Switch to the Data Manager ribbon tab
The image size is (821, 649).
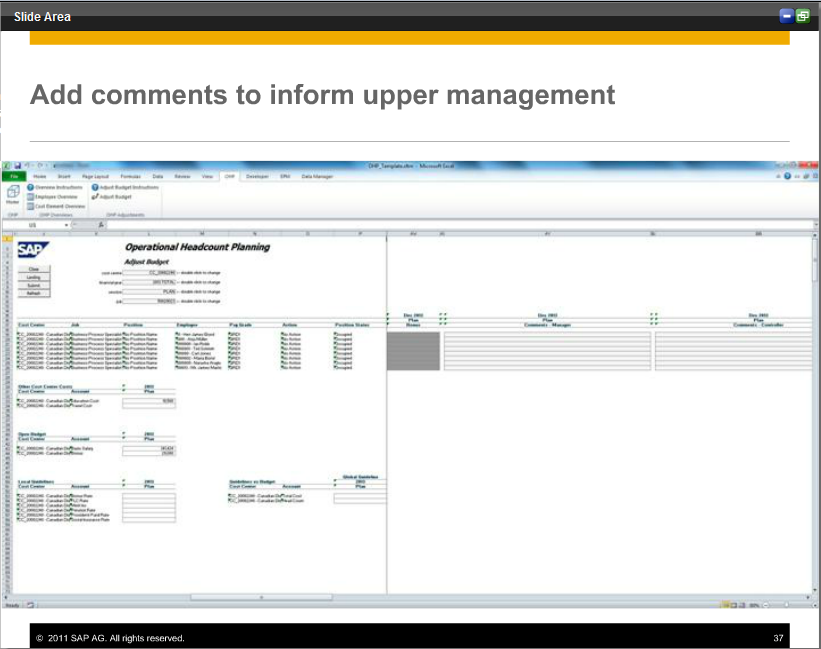coord(317,176)
